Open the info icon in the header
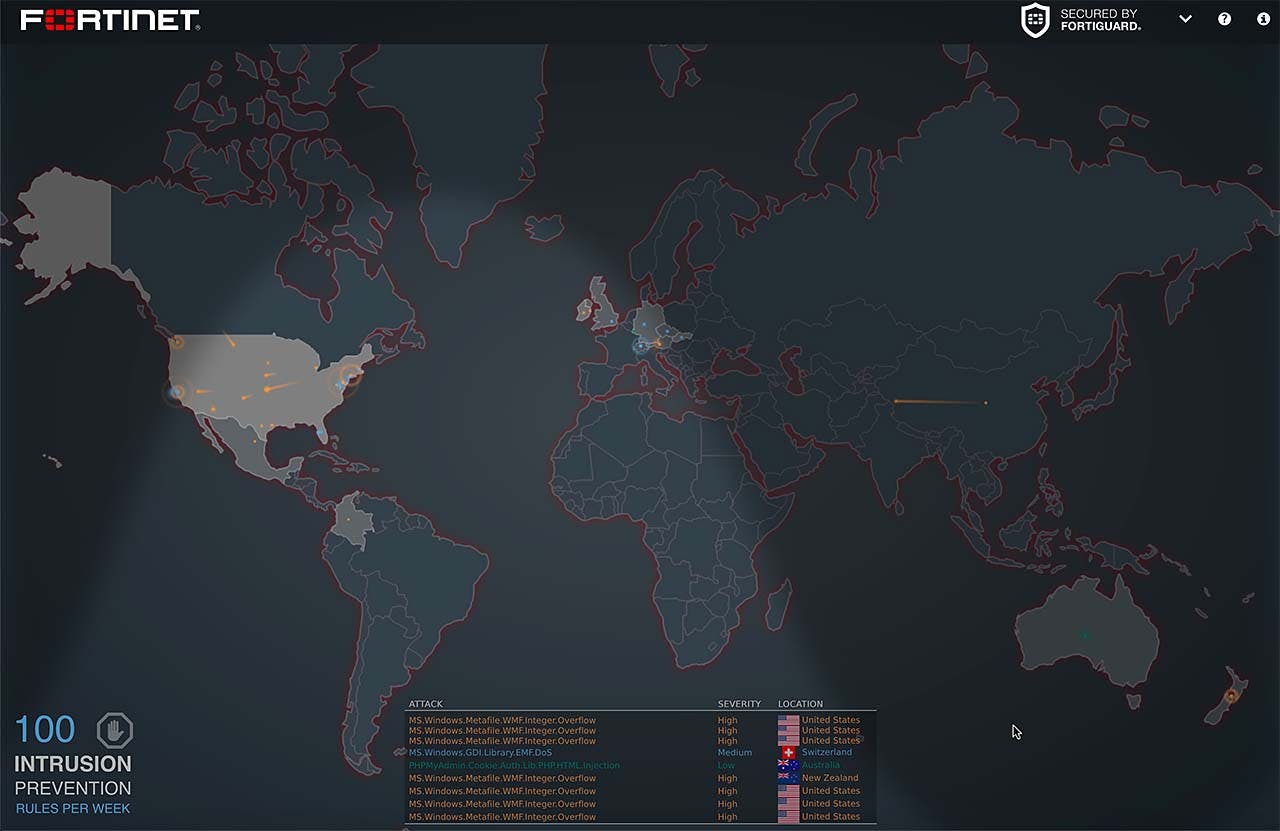This screenshot has width=1280, height=831. (x=1262, y=19)
